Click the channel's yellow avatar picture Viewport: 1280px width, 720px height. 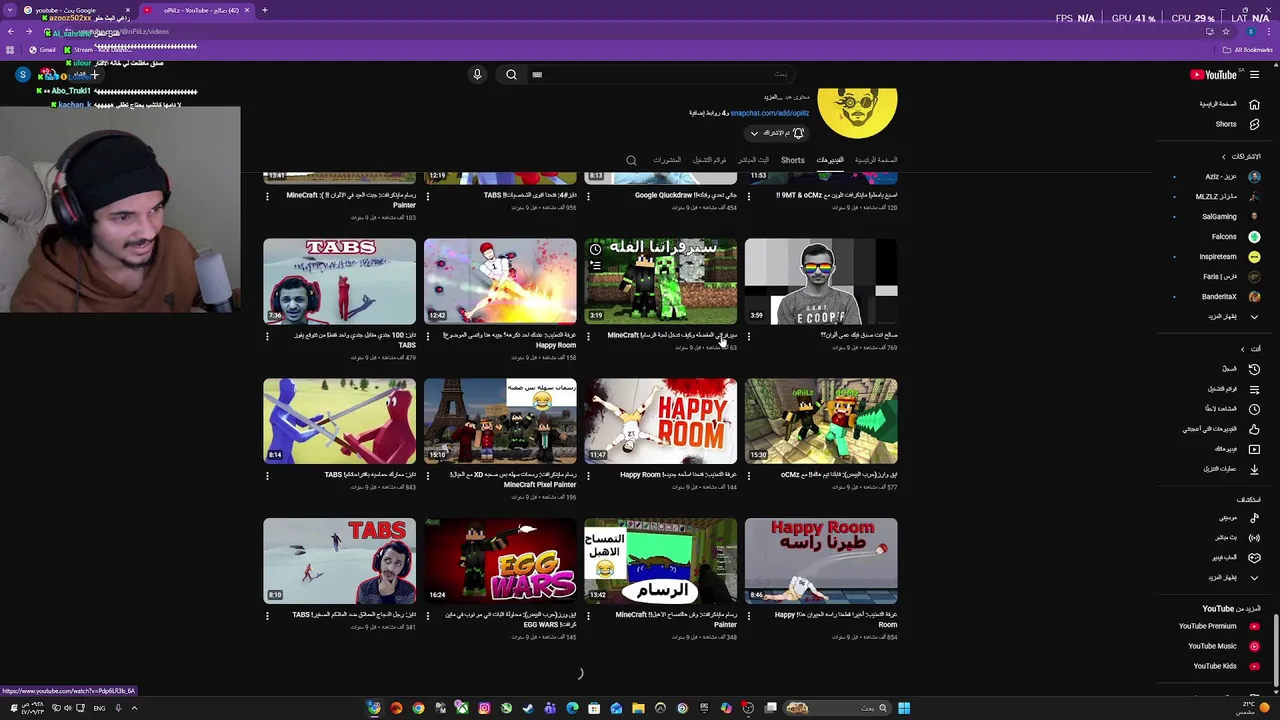pyautogui.click(x=857, y=113)
